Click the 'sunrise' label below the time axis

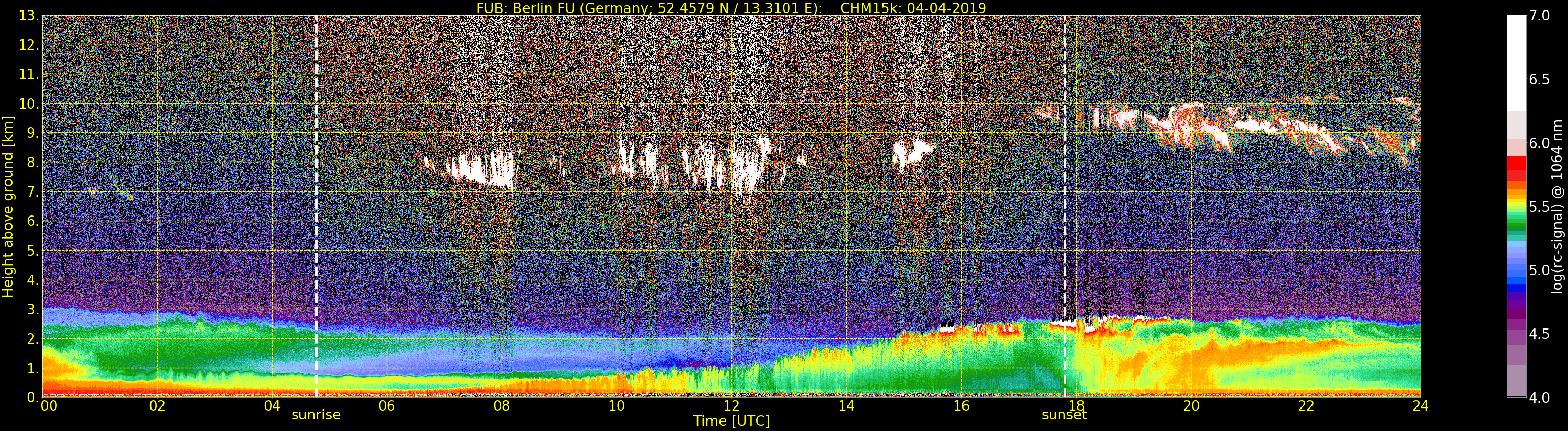316,415
